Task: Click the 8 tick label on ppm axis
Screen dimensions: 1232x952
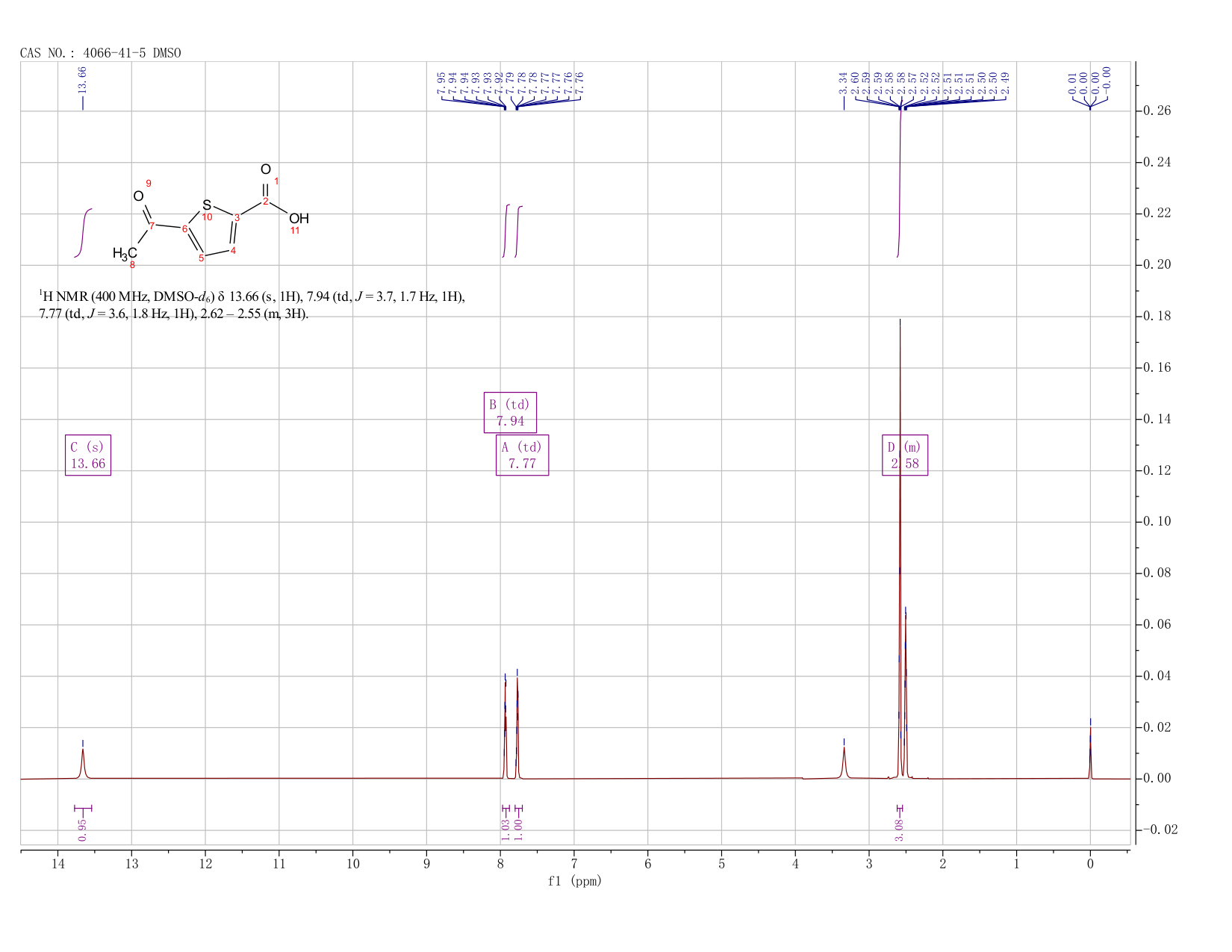Action: [x=500, y=865]
